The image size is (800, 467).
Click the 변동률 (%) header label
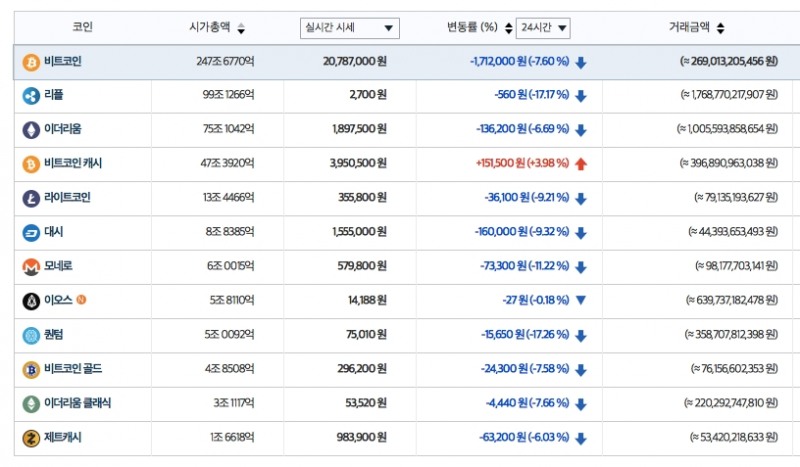[472, 27]
